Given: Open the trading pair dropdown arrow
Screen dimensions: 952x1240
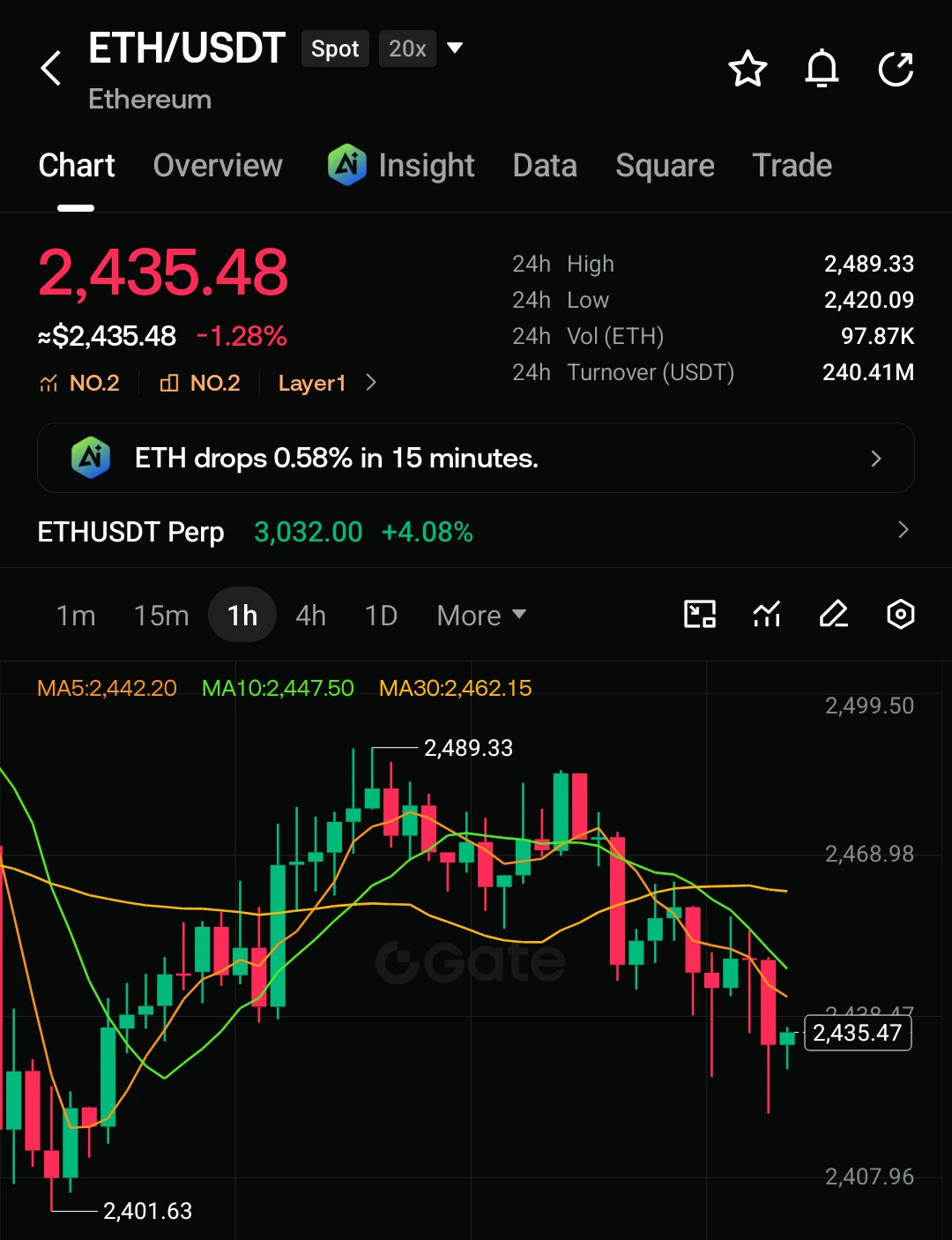Looking at the screenshot, I should [x=455, y=48].
